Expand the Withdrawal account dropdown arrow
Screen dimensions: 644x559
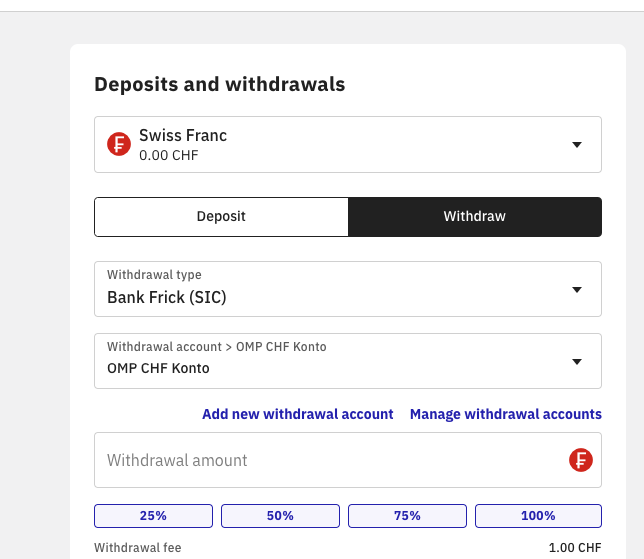(576, 362)
